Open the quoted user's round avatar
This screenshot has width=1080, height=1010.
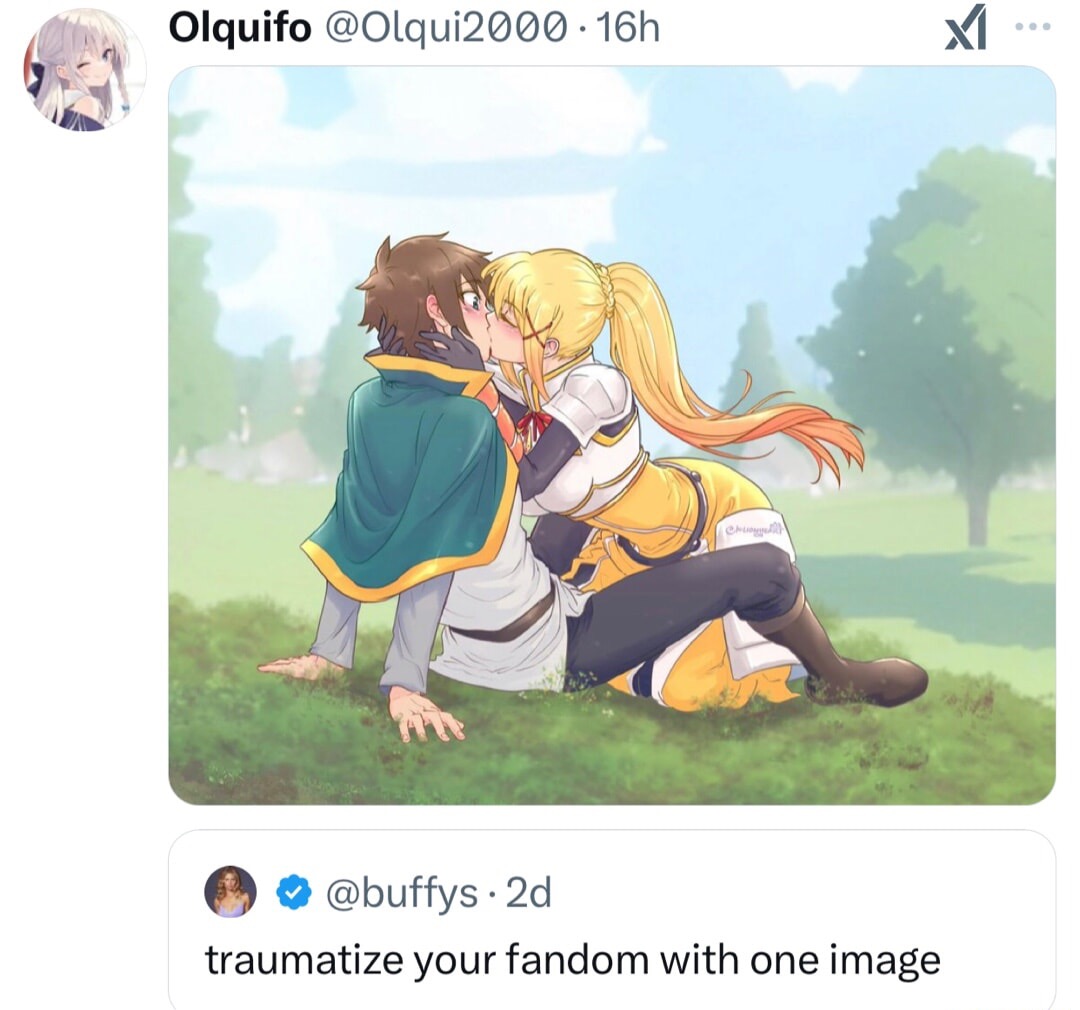pos(230,892)
